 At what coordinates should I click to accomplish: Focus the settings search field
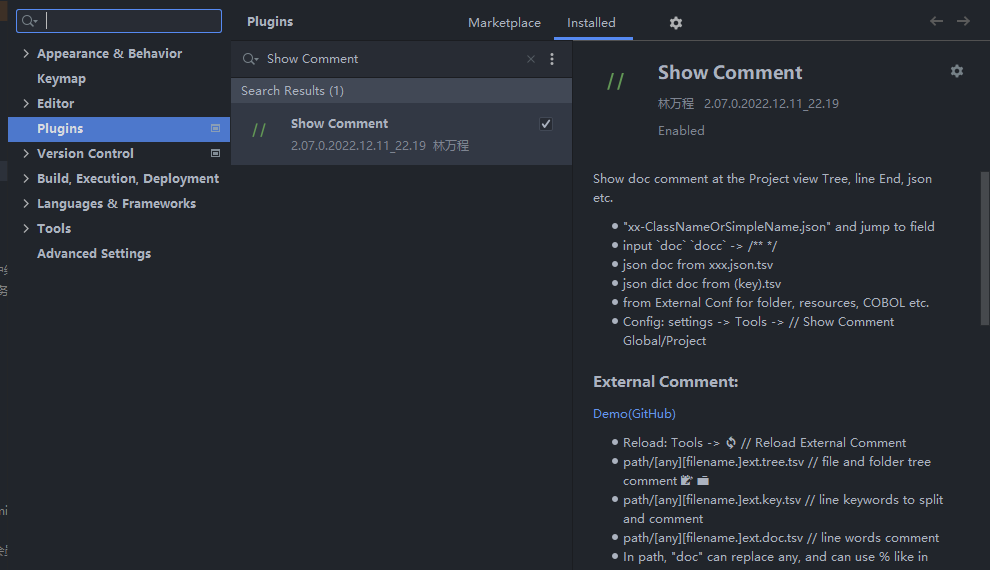coord(119,21)
